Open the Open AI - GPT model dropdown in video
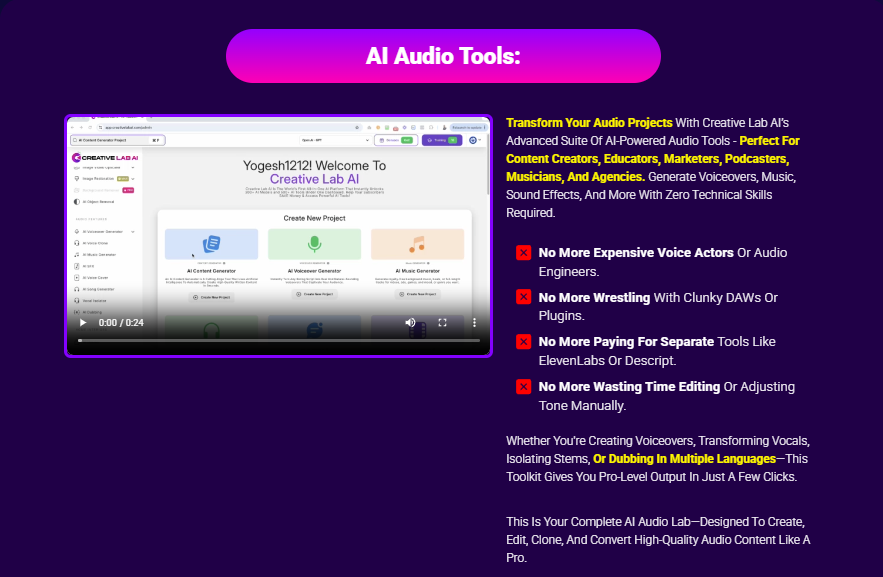This screenshot has width=883, height=577. (x=335, y=140)
